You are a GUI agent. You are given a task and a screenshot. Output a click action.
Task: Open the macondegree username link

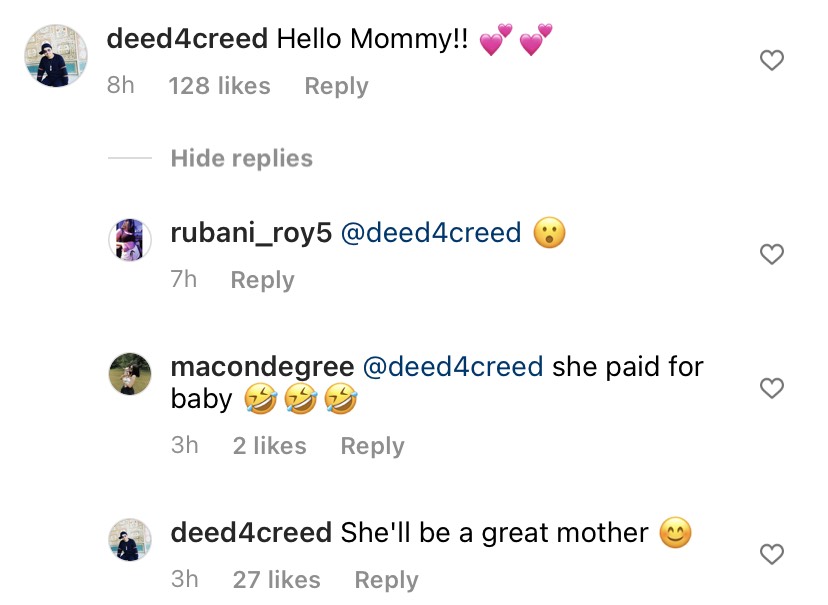pyautogui.click(x=261, y=367)
